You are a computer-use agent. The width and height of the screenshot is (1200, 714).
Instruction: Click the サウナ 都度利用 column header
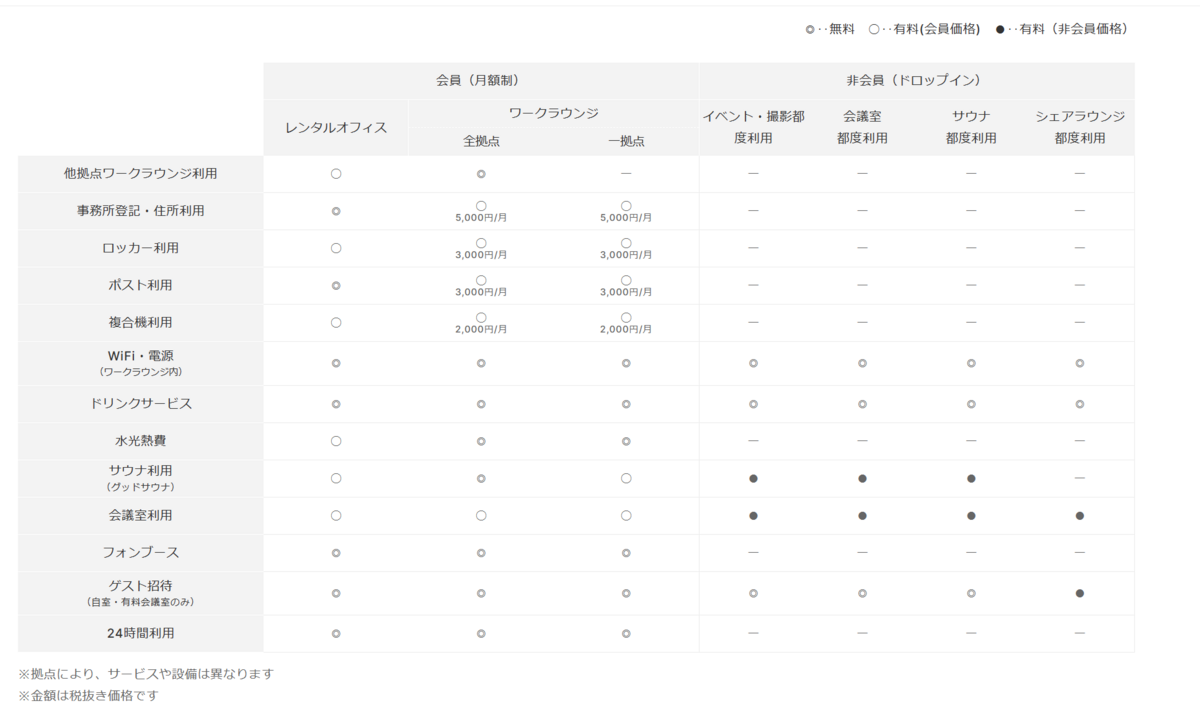click(x=971, y=127)
